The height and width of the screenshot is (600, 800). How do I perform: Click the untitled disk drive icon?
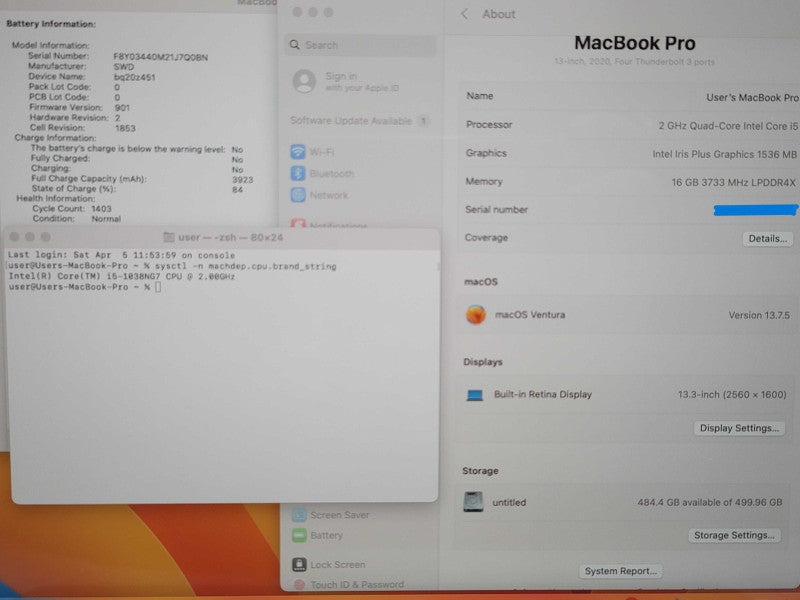pos(473,502)
